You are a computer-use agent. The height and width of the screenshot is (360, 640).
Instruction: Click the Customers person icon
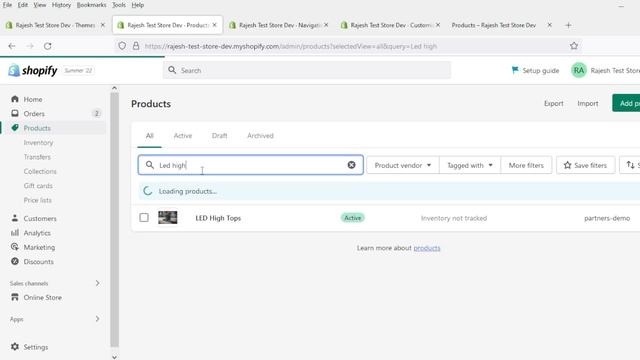coord(15,218)
